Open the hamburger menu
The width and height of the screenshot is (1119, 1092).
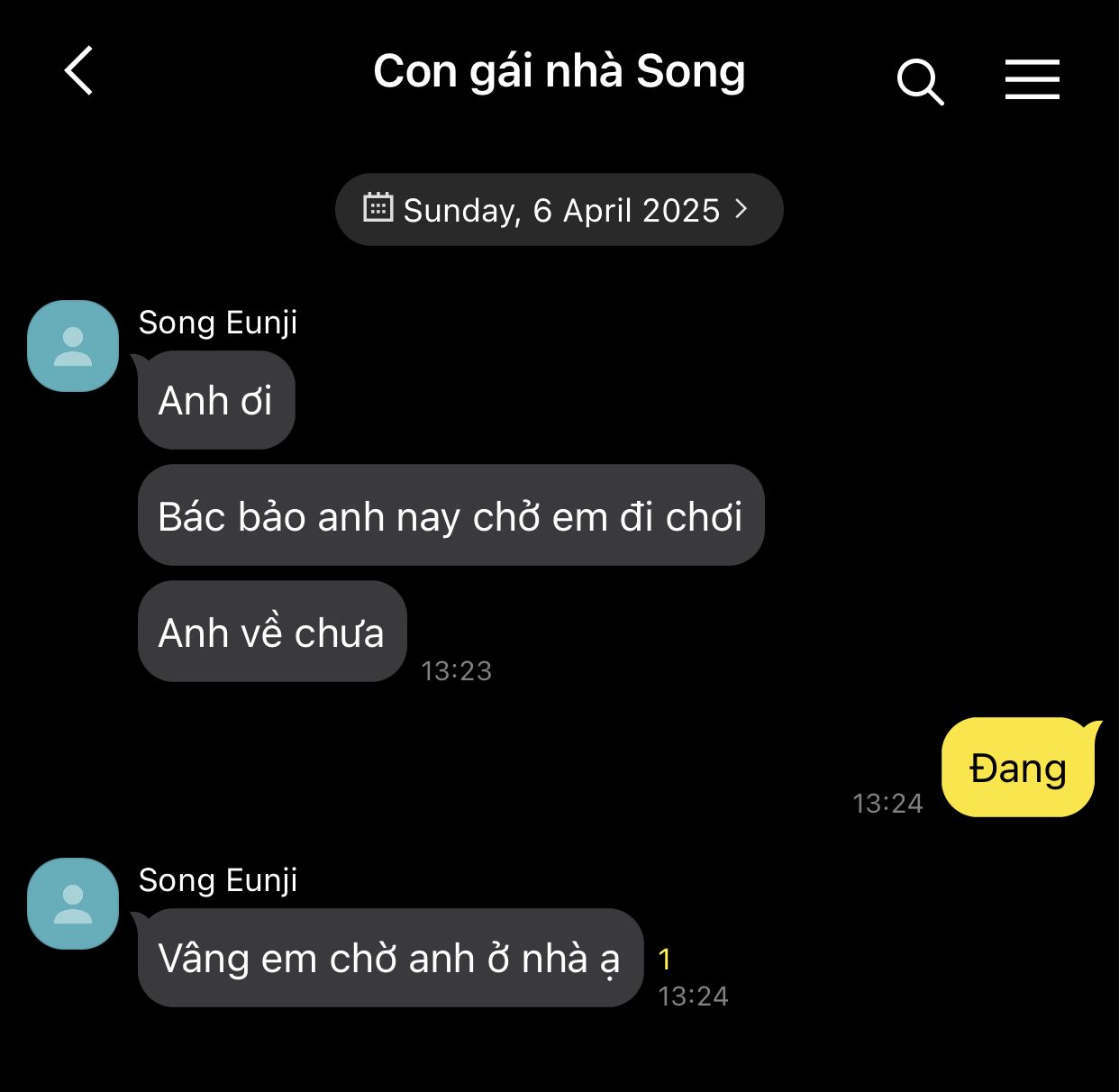pos(1032,79)
